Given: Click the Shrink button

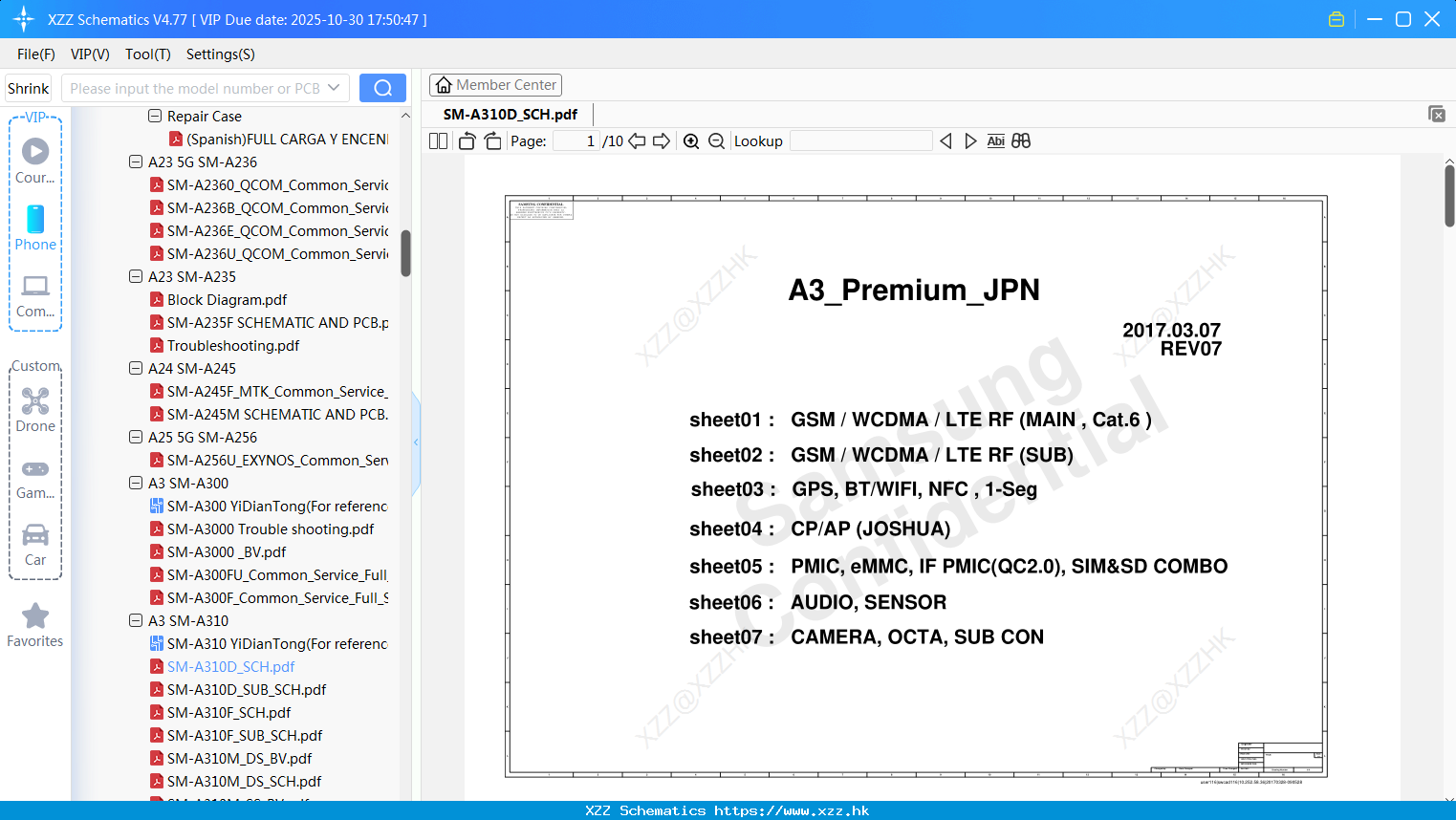Looking at the screenshot, I should tap(29, 88).
